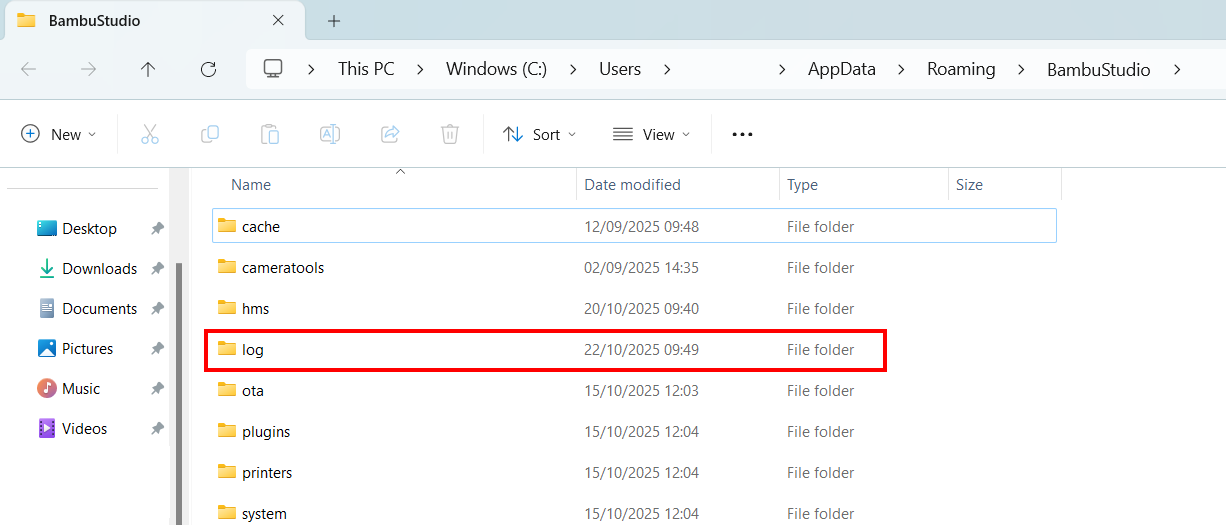Click Windows (C:) in address bar
Screen dimensions: 1226x525
point(496,69)
